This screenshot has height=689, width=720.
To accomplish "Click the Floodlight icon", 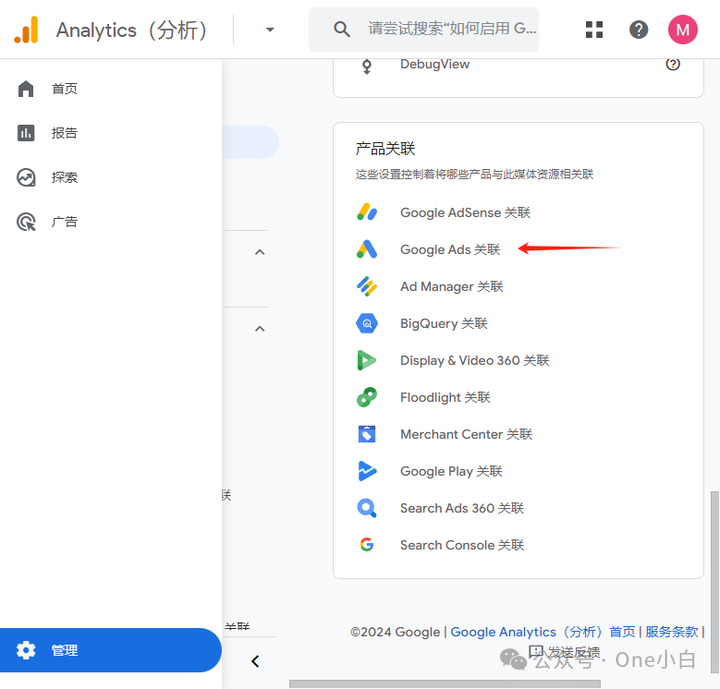I will (367, 397).
